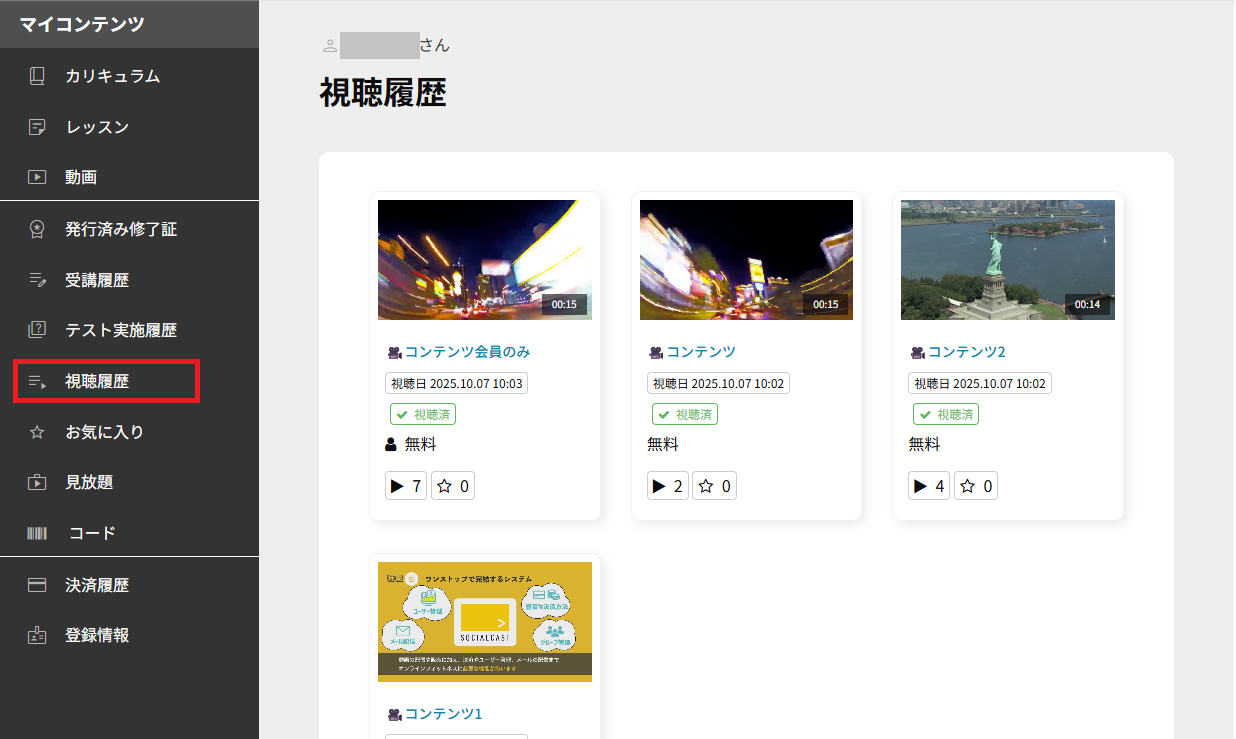Screen dimensions: 1236x739
Task: Click the credit card icon beside 決済履歴
Action: coord(37,585)
